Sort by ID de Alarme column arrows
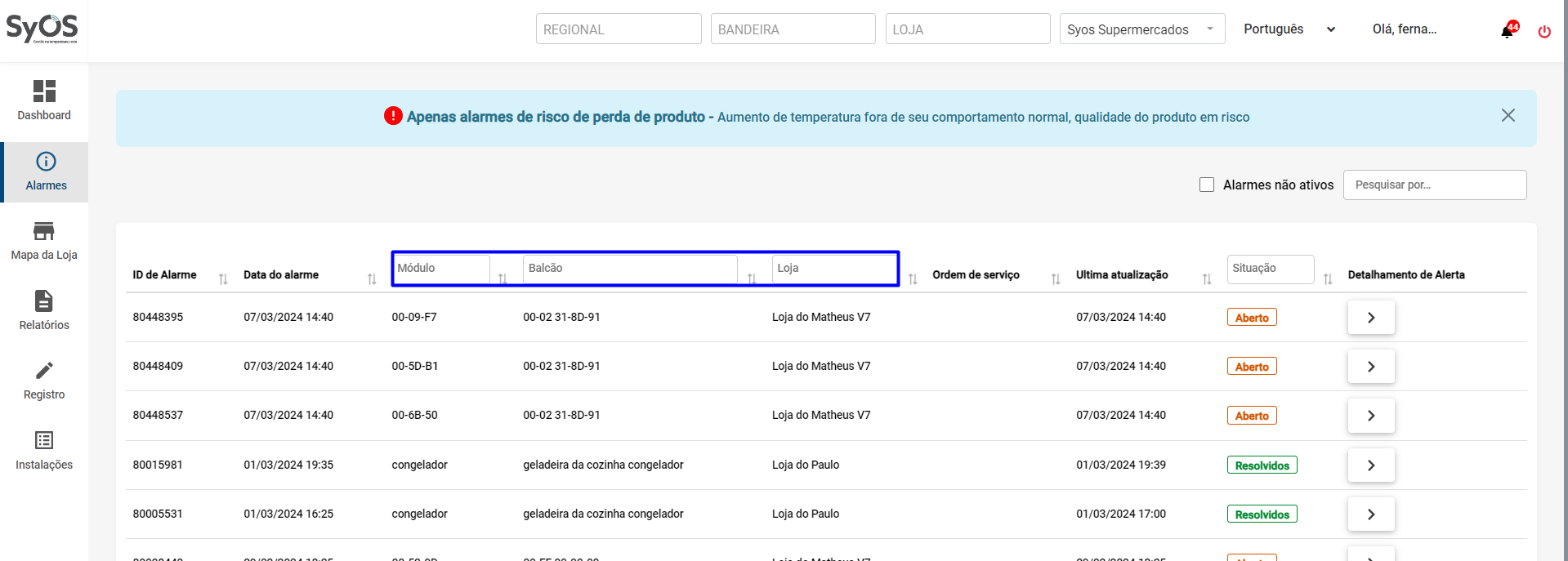Image resolution: width=1568 pixels, height=561 pixels. coord(223,279)
